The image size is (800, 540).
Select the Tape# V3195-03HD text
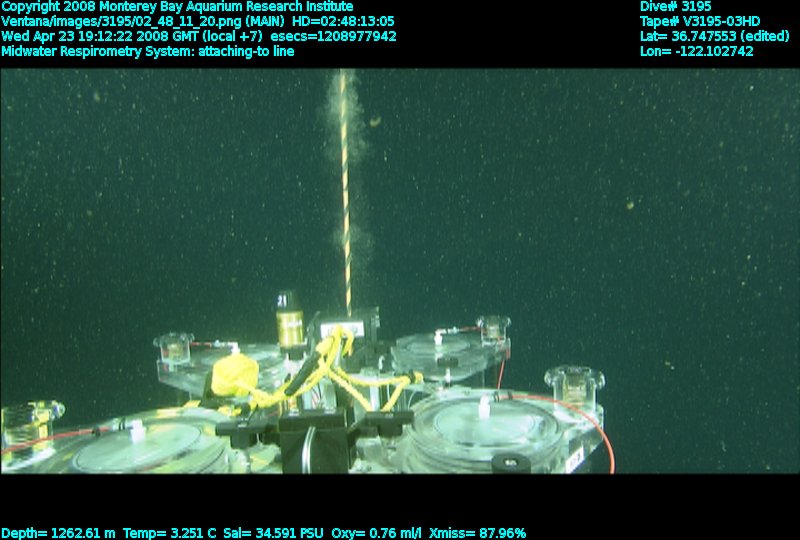pos(700,21)
